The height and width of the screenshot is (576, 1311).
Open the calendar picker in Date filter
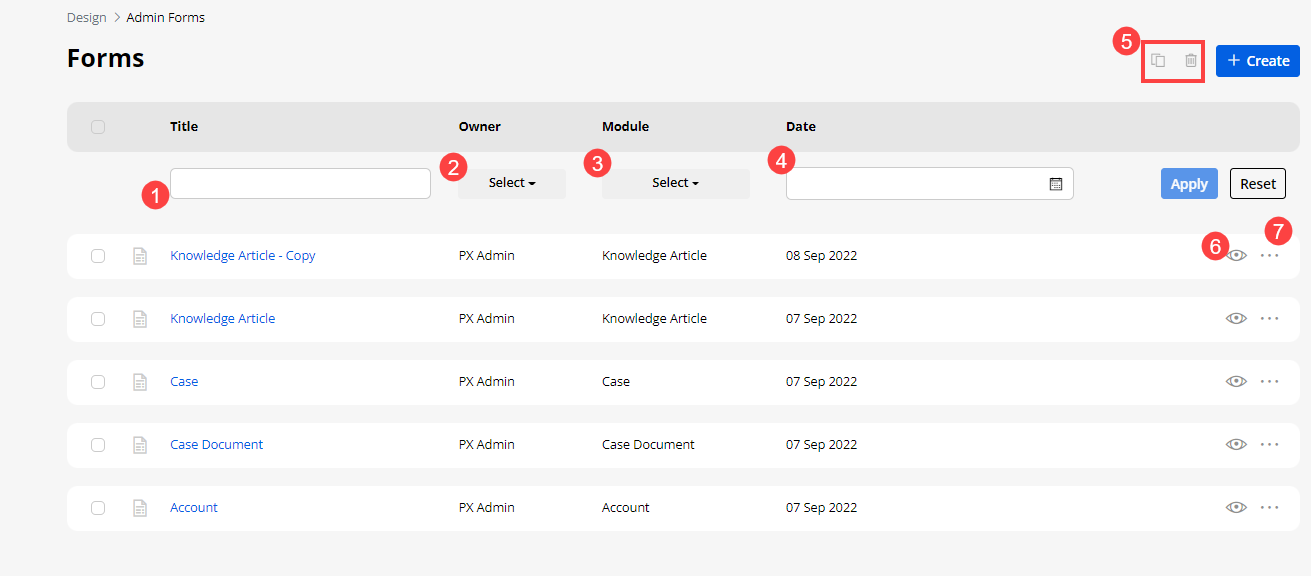[1055, 184]
